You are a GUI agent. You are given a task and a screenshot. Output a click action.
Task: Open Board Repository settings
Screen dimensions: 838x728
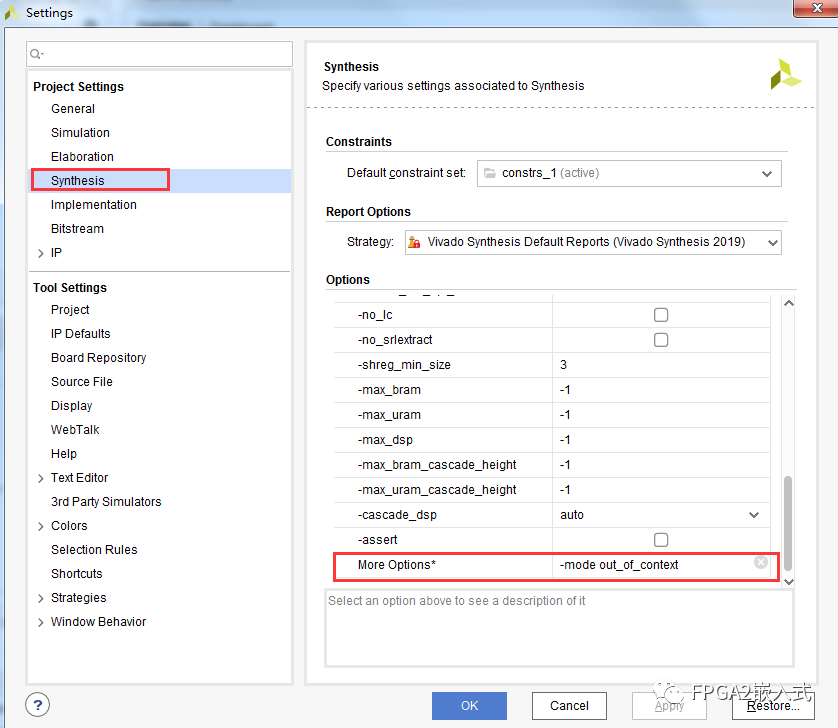pyautogui.click(x=98, y=358)
